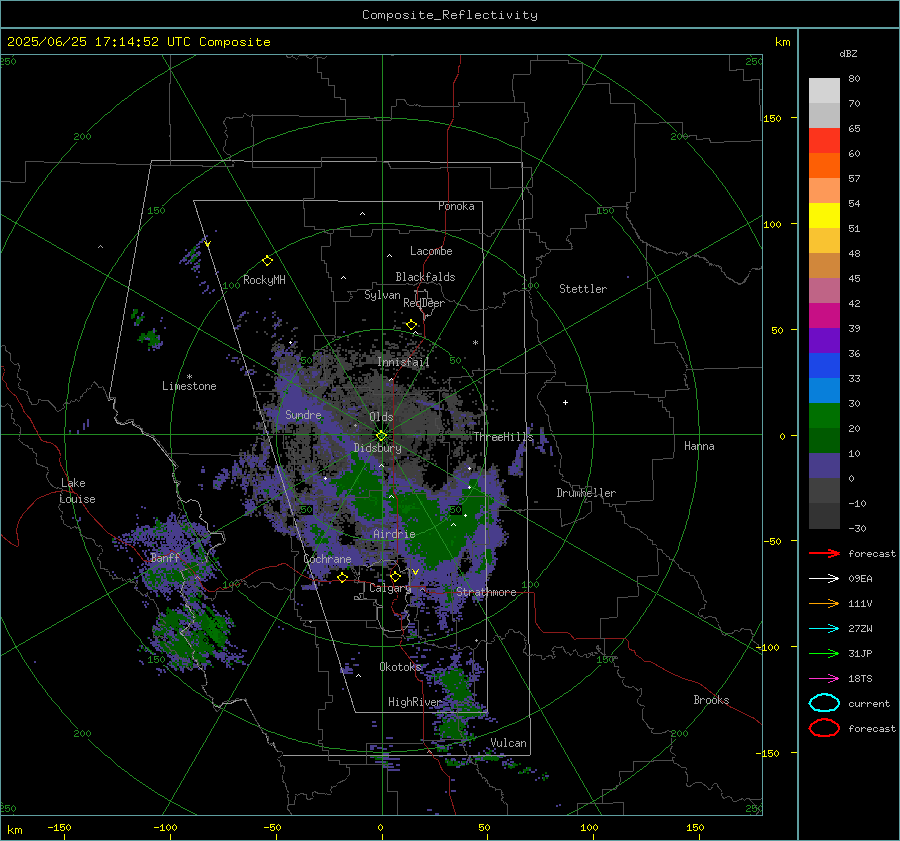
Task: Click the dBZ legend heading
Action: pyautogui.click(x=848, y=54)
